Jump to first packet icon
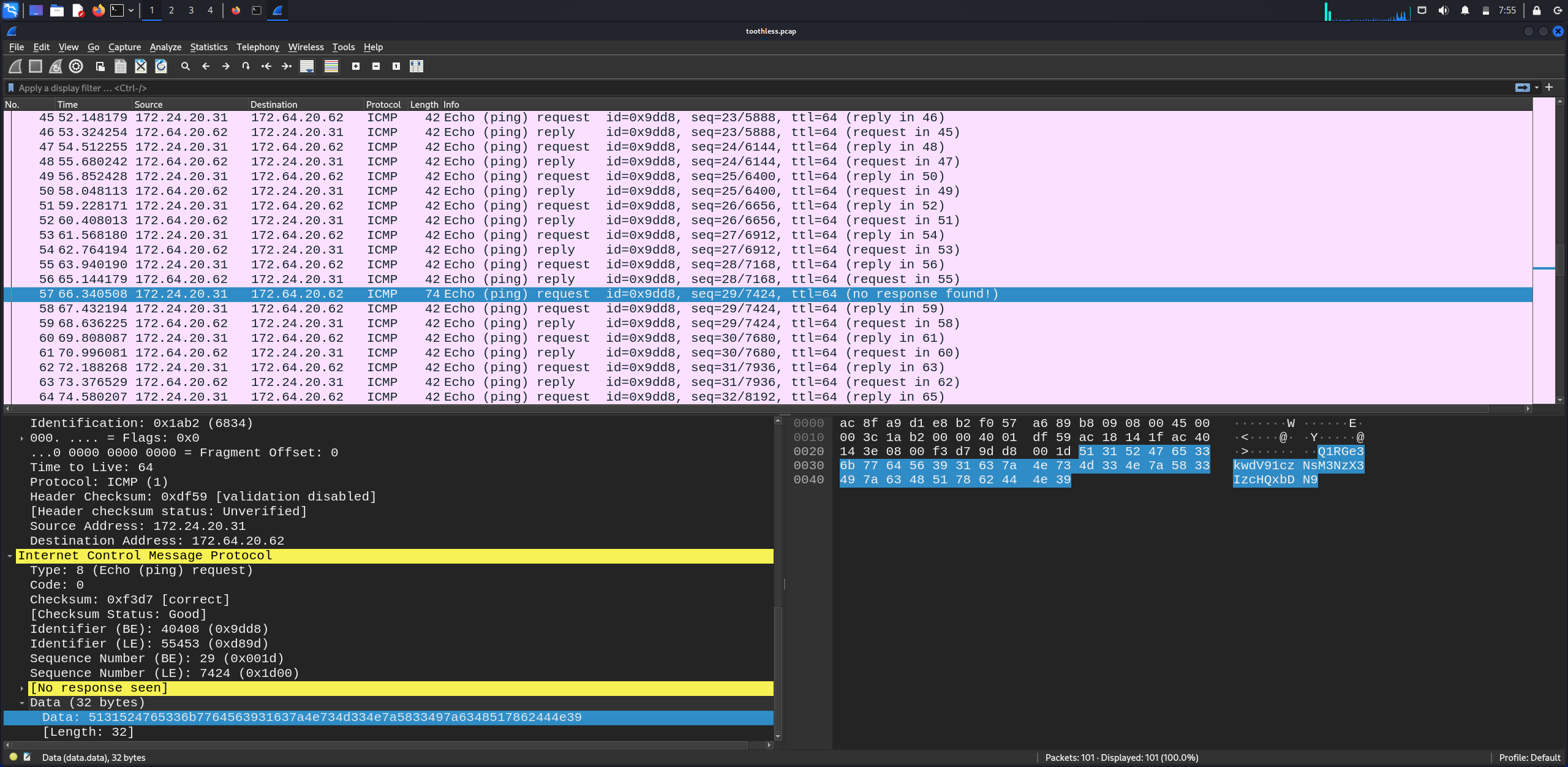 (x=266, y=66)
